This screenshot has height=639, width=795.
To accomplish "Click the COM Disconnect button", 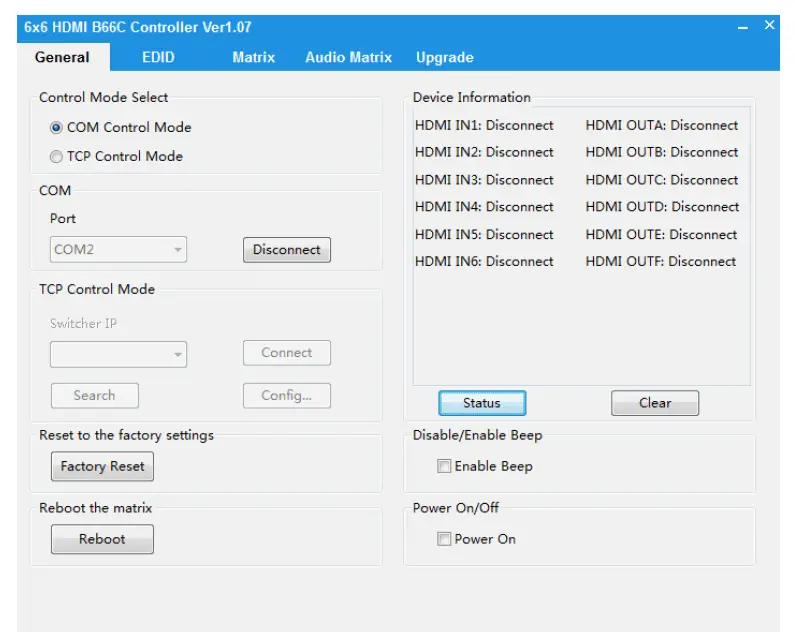I will (x=286, y=250).
